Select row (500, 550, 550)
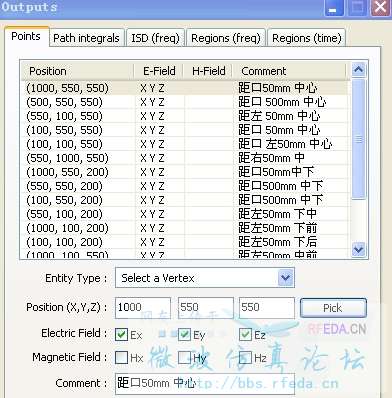The width and height of the screenshot is (392, 398). [185, 102]
